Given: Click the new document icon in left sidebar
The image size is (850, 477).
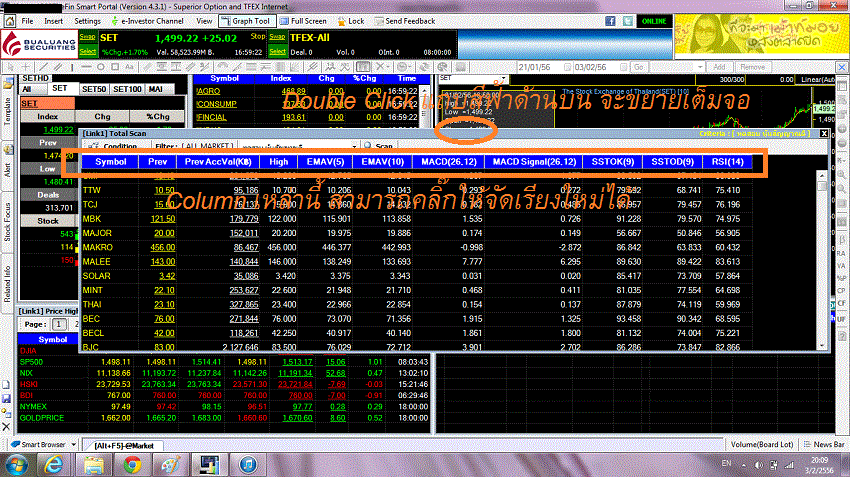Looking at the screenshot, I should click(6, 385).
